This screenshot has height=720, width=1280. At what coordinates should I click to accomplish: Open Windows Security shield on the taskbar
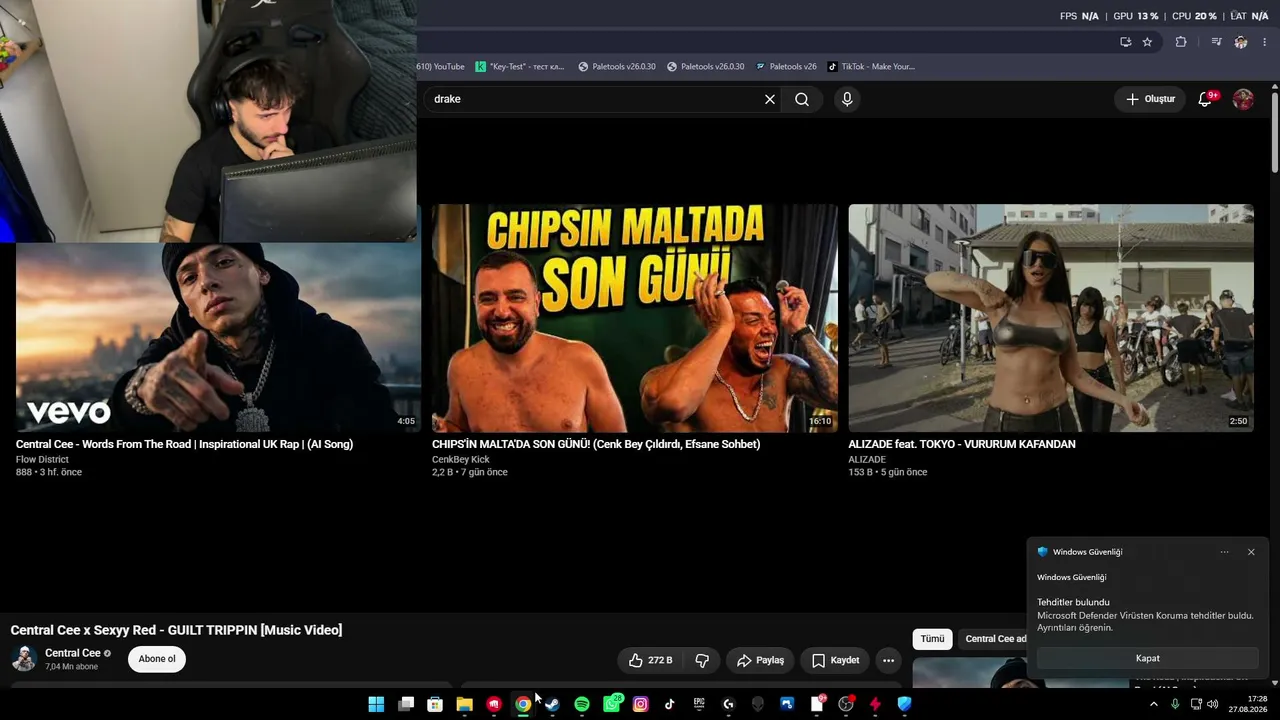[905, 704]
